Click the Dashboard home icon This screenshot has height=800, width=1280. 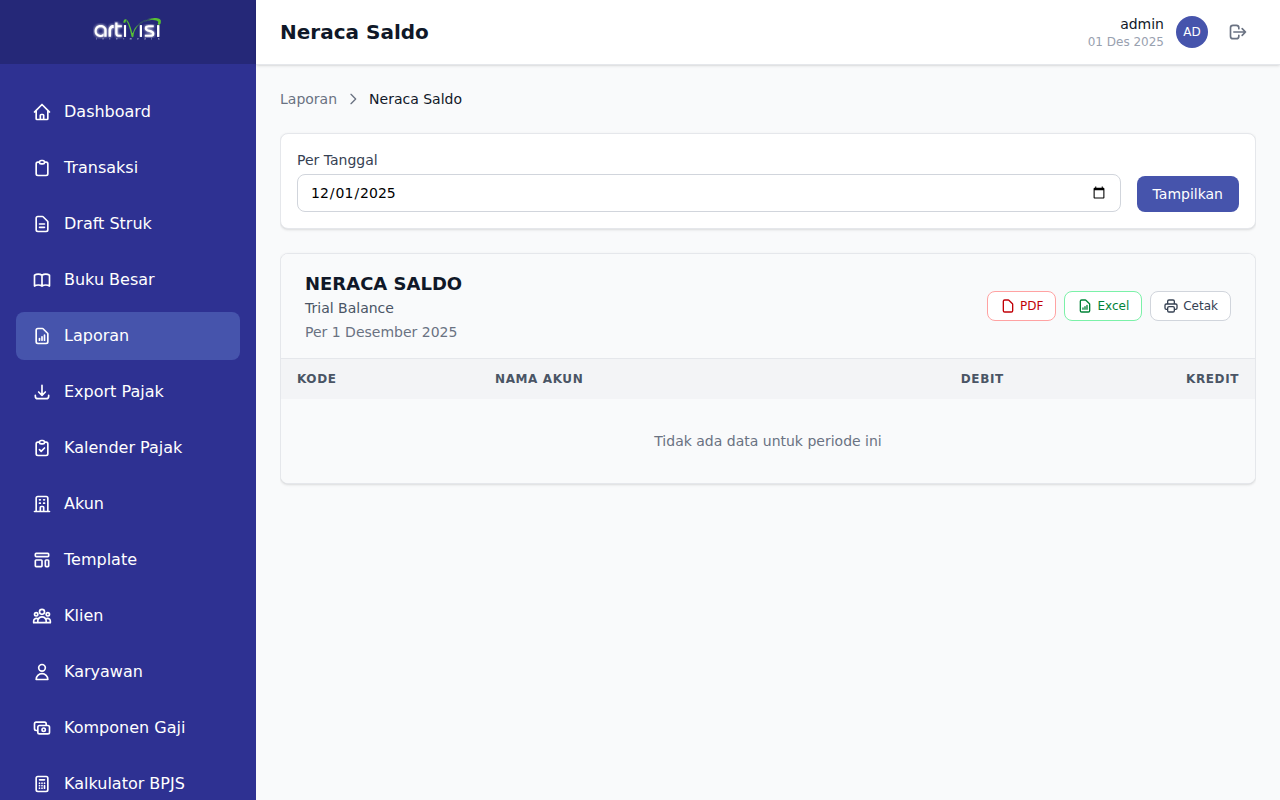(42, 112)
